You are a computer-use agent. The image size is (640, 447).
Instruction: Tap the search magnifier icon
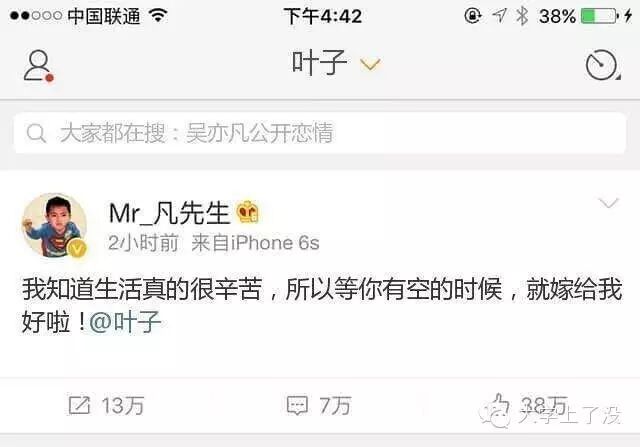36,133
